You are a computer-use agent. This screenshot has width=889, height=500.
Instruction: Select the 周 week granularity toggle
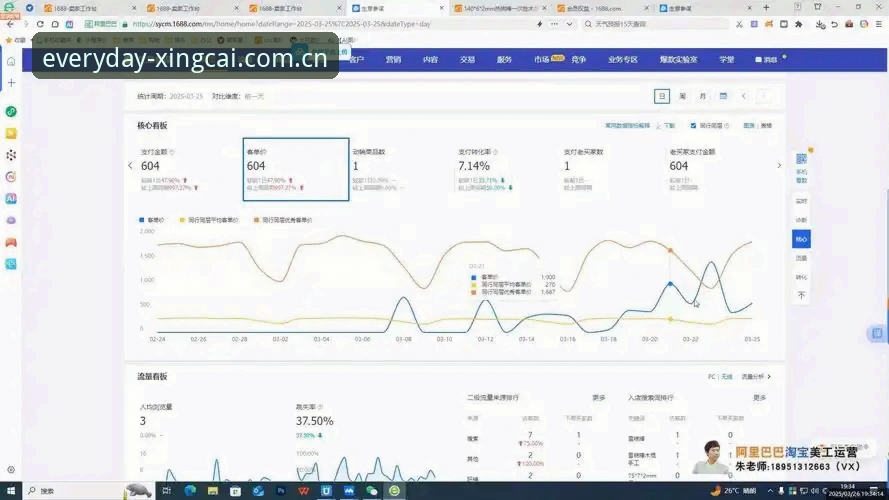(x=683, y=96)
